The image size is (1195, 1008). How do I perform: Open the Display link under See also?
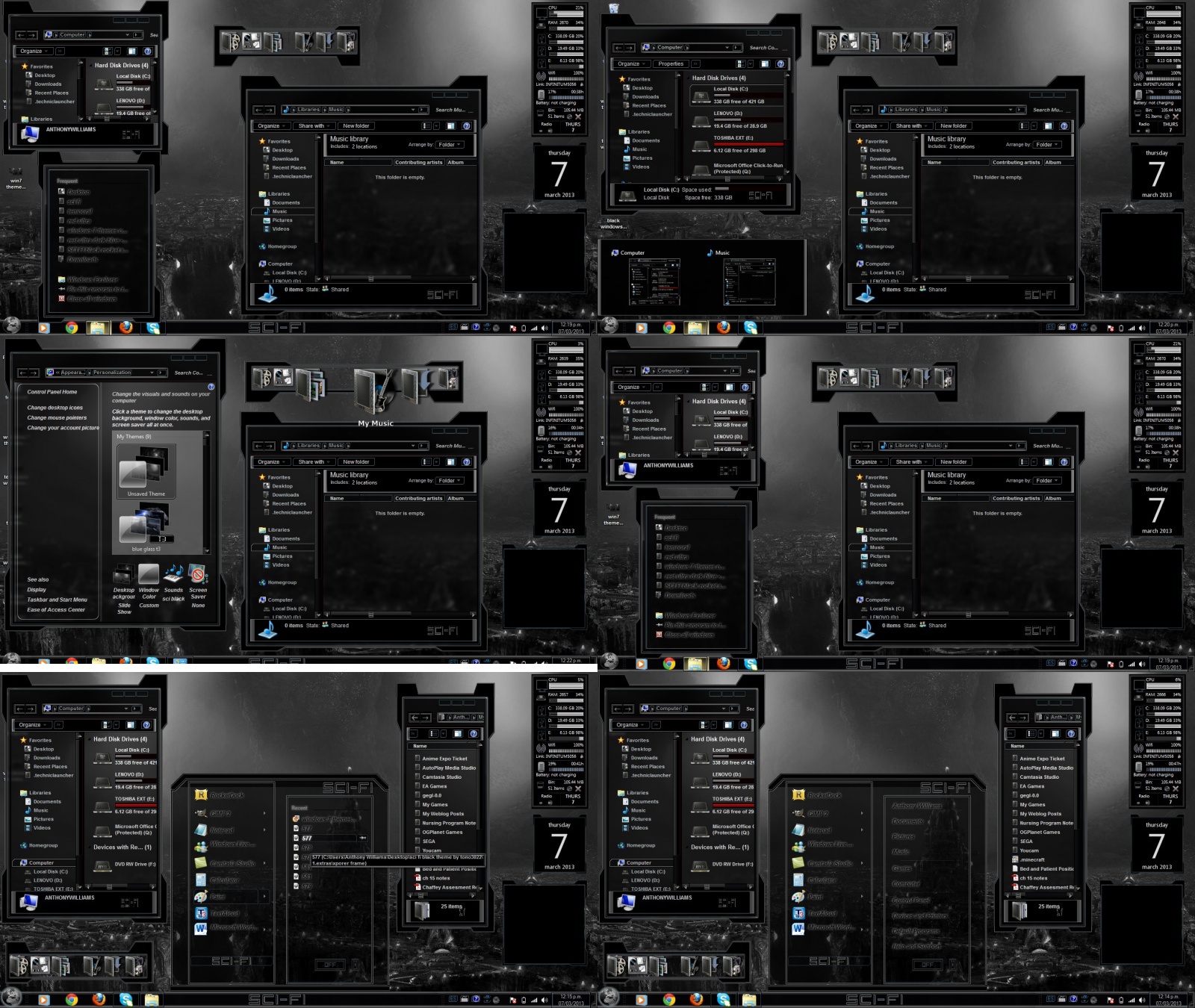[37, 590]
